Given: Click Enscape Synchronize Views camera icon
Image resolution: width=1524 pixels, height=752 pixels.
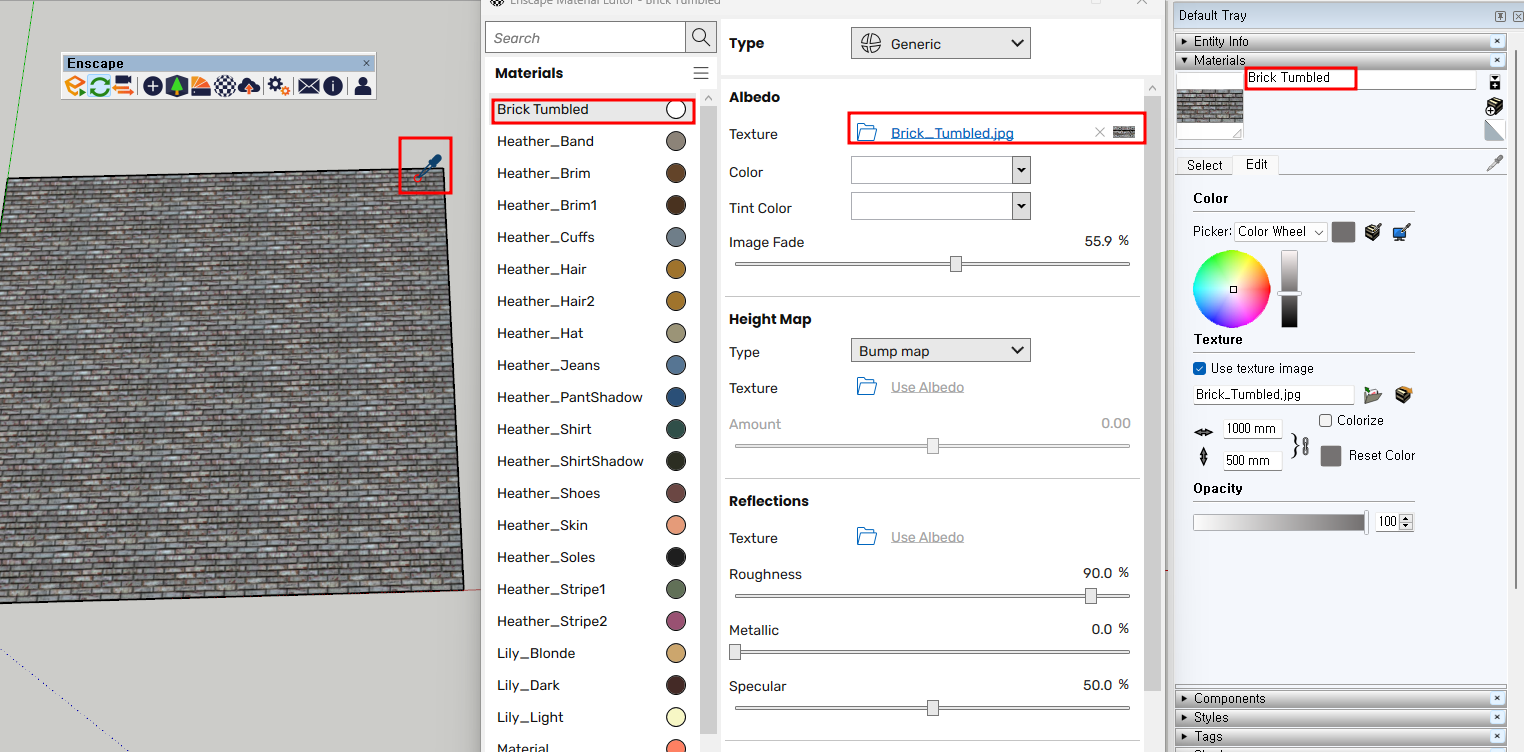Looking at the screenshot, I should coord(123,86).
